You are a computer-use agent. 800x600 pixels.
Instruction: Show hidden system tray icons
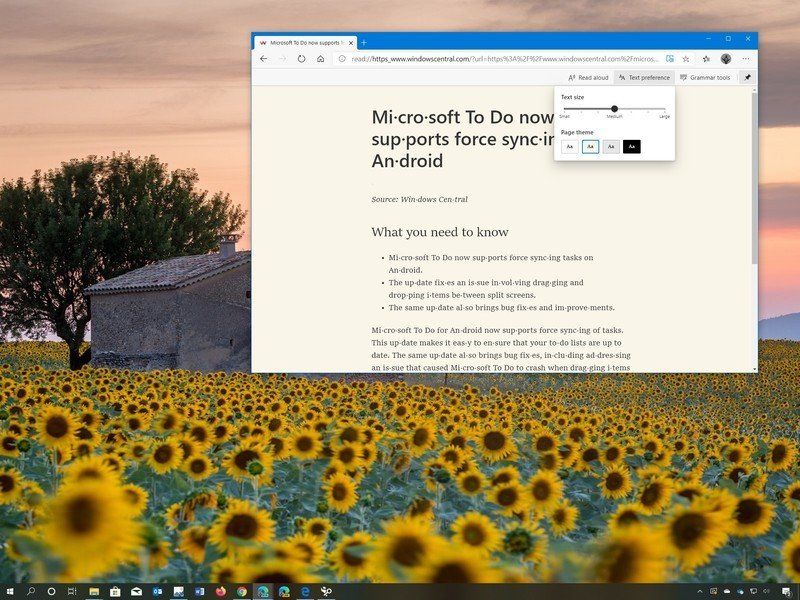pyautogui.click(x=699, y=592)
